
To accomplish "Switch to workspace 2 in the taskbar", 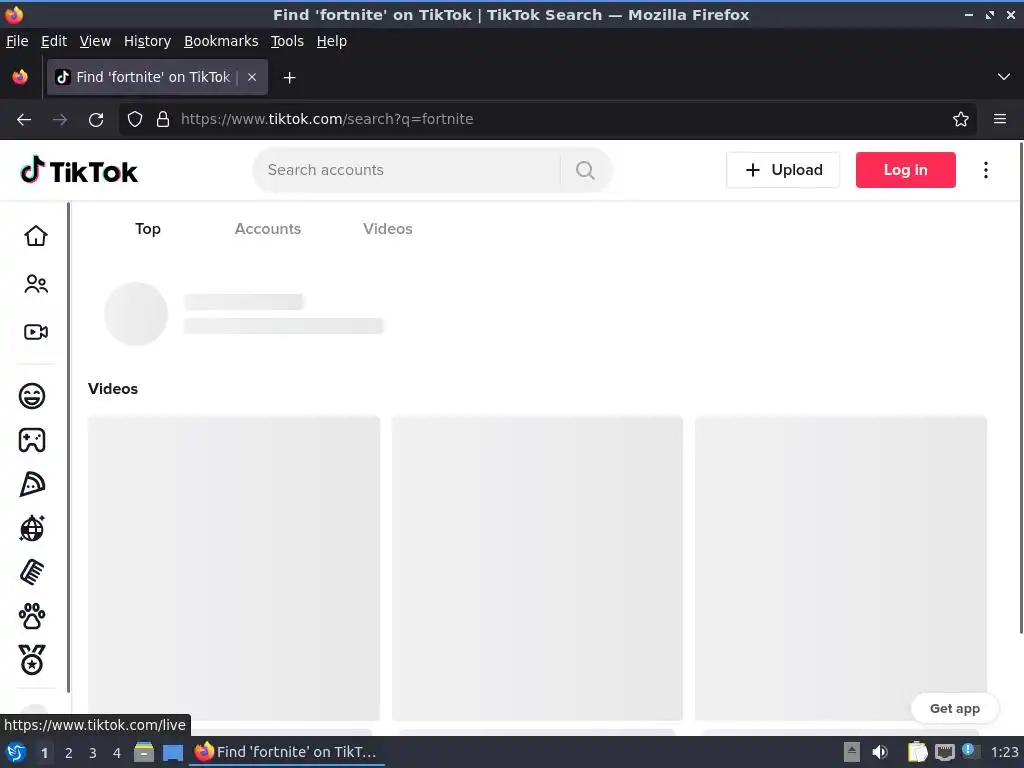I will tap(69, 753).
